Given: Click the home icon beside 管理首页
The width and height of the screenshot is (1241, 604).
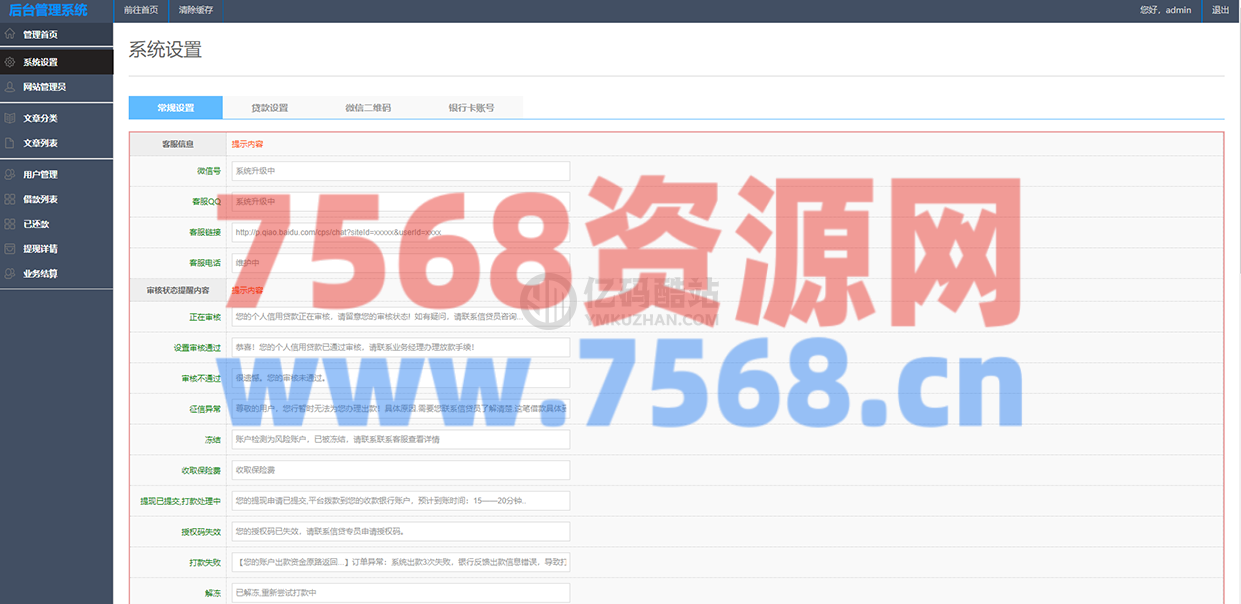Looking at the screenshot, I should (x=10, y=34).
